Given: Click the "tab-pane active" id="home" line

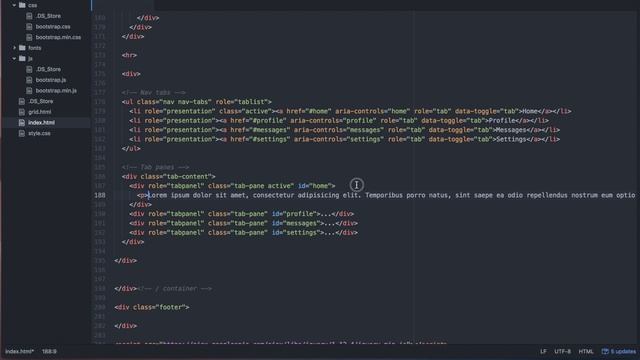Looking at the screenshot, I should [232, 186].
